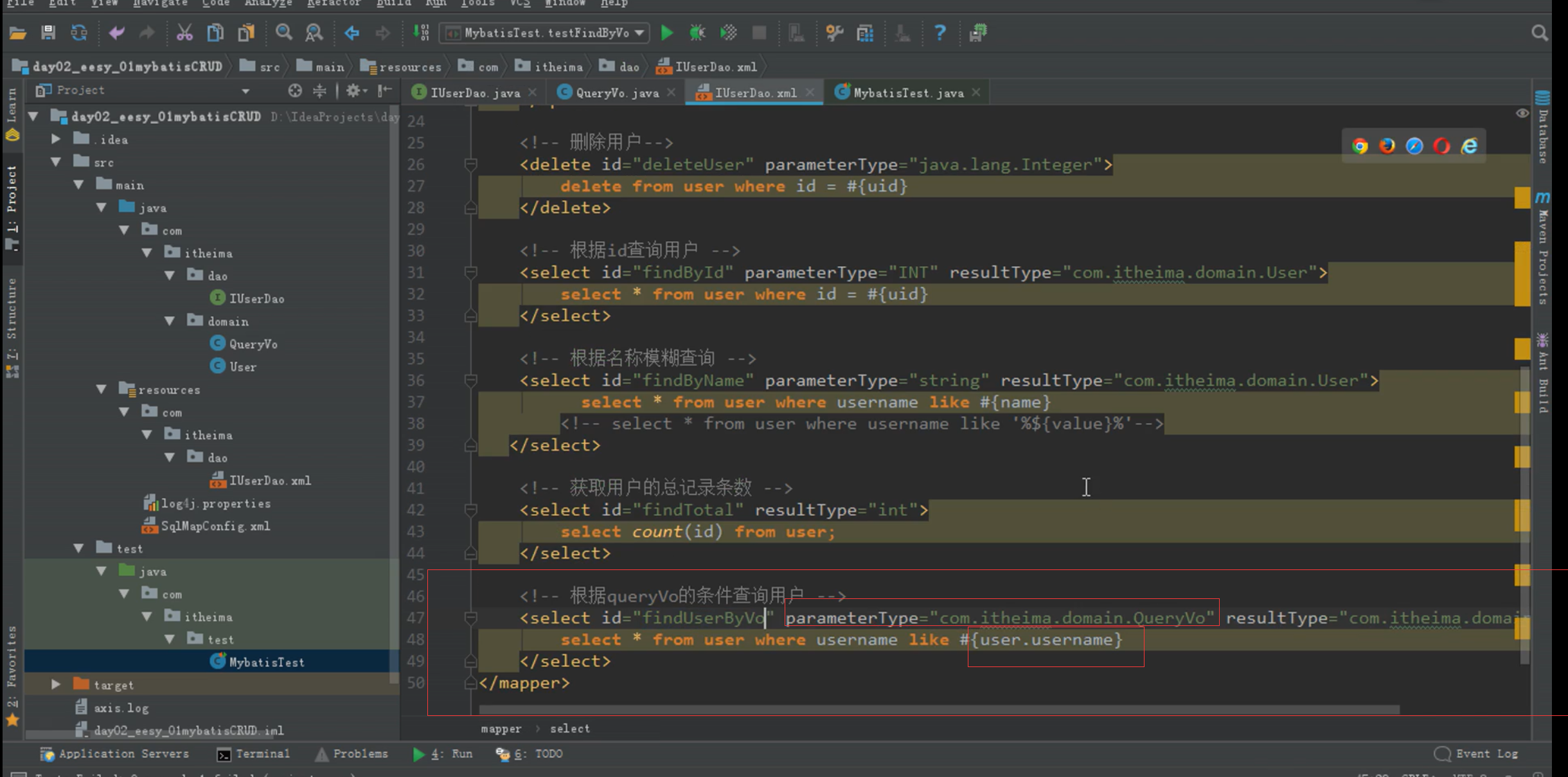Open in Firefox browser icon
Viewport: 1568px width, 777px height.
click(x=1387, y=147)
